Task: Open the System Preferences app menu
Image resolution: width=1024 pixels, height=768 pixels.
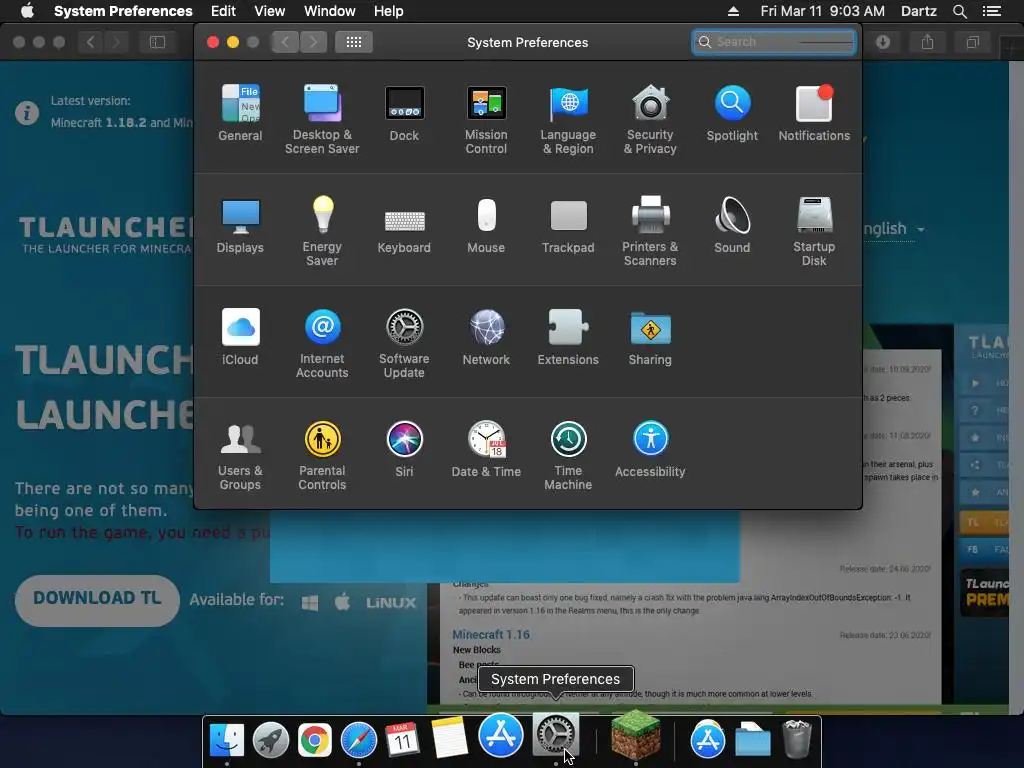Action: pyautogui.click(x=123, y=11)
